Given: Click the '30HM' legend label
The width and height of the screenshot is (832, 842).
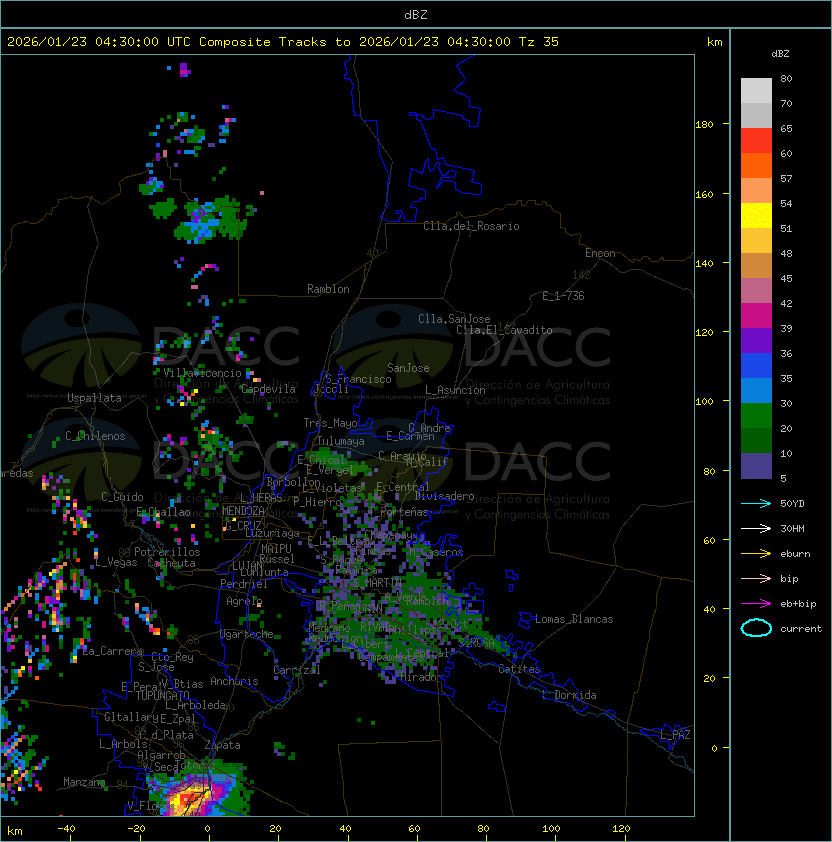Looking at the screenshot, I should [792, 529].
